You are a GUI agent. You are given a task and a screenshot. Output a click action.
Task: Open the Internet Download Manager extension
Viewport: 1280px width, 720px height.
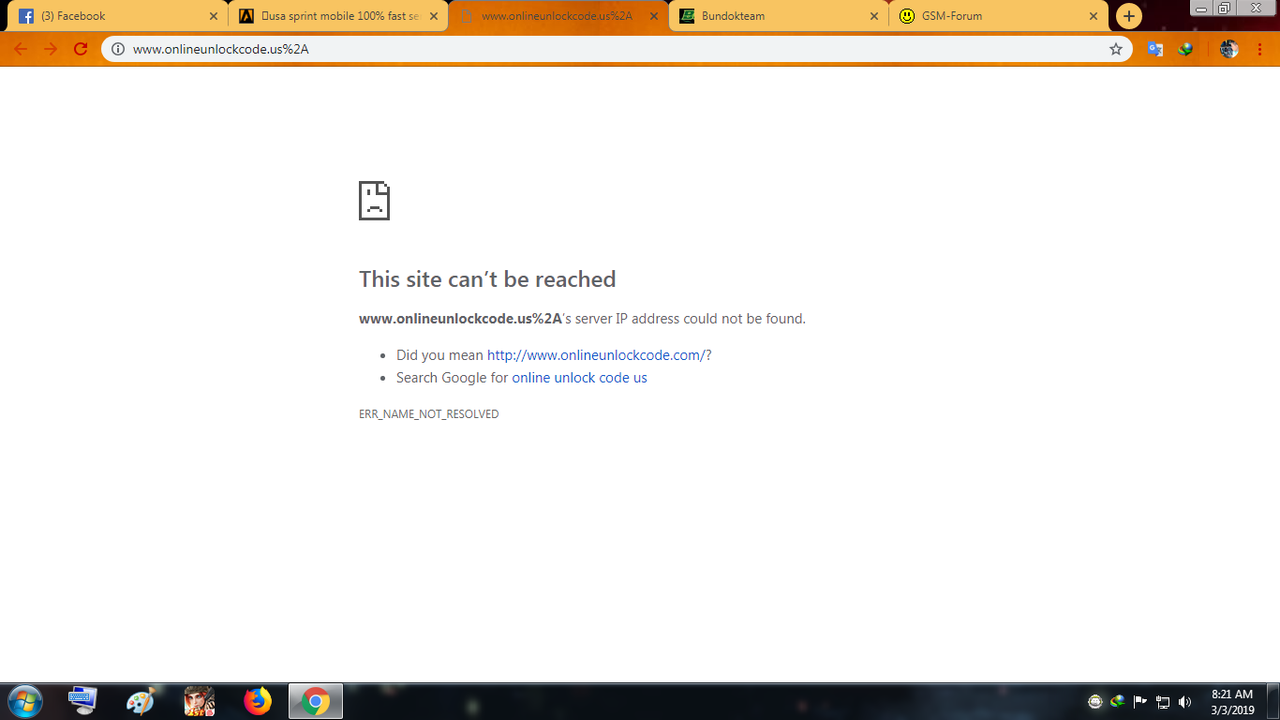pos(1186,49)
